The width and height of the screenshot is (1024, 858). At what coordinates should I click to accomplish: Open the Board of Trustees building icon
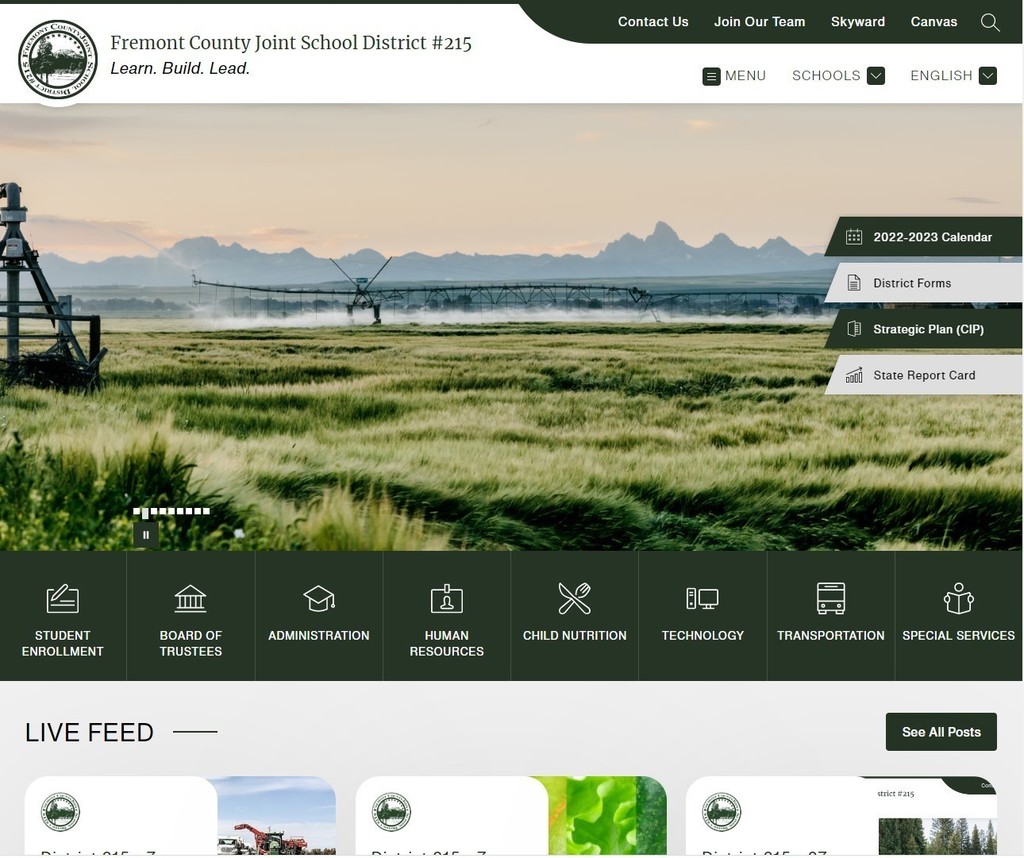click(190, 599)
